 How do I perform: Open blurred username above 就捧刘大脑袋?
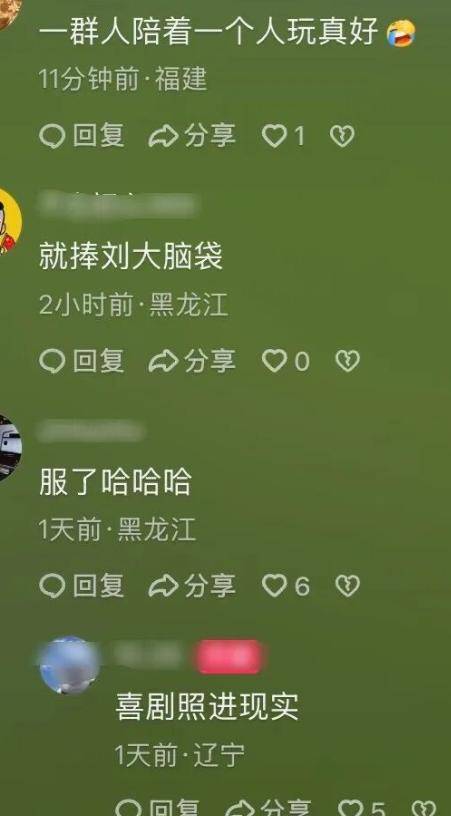[x=118, y=205]
